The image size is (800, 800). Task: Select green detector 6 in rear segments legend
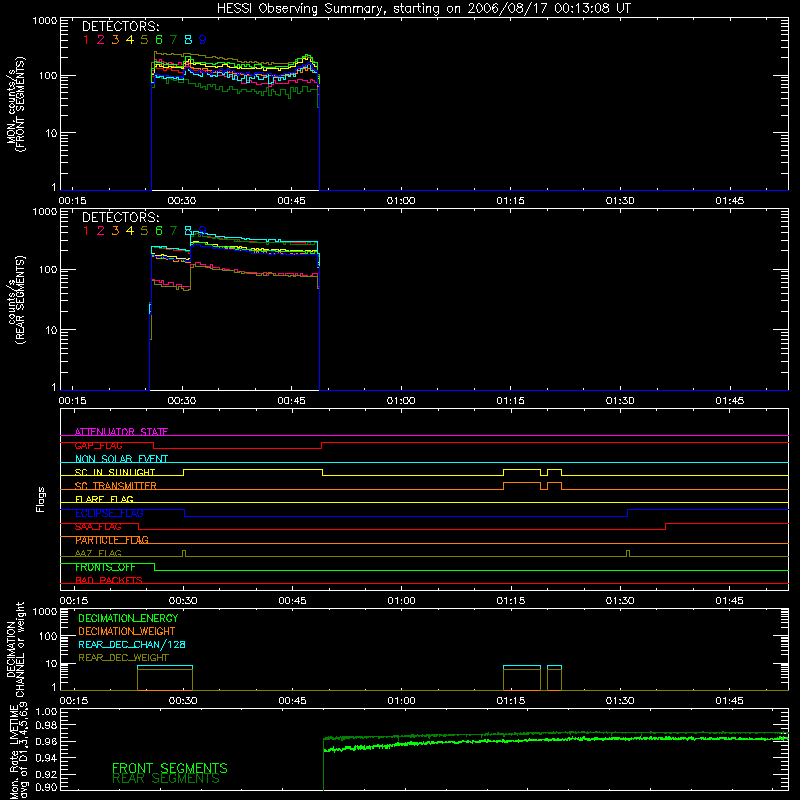pyautogui.click(x=159, y=231)
